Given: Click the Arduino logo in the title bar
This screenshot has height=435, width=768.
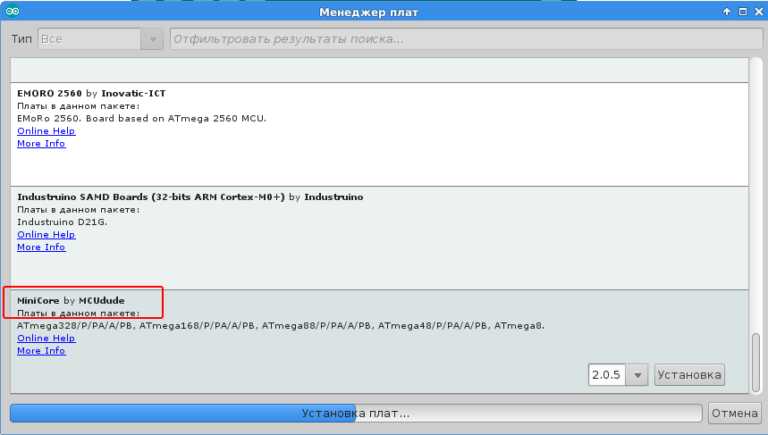Looking at the screenshot, I should click(12, 12).
